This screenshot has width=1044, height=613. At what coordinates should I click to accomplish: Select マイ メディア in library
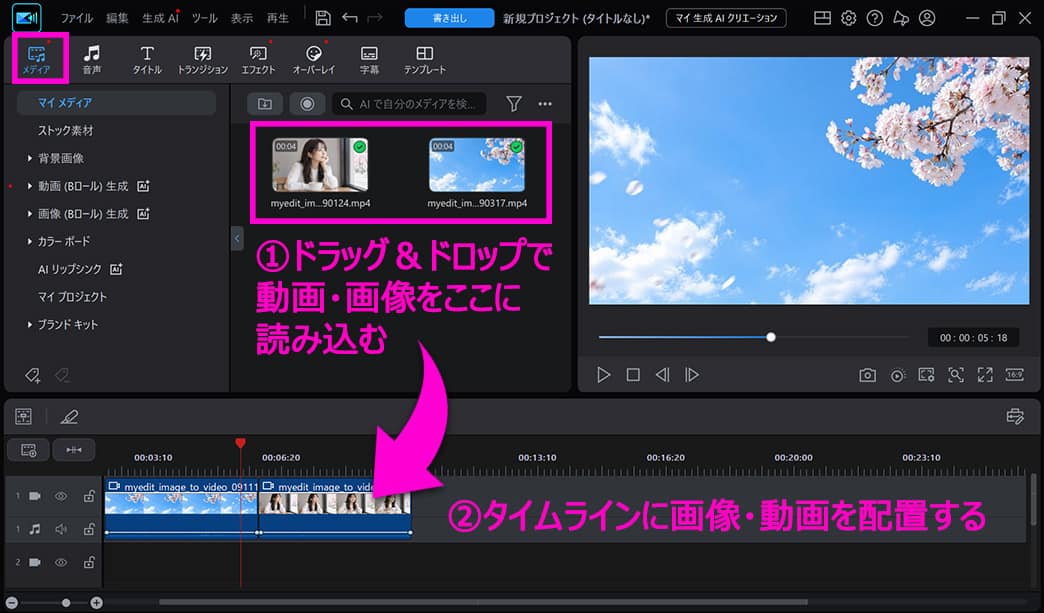(x=117, y=102)
